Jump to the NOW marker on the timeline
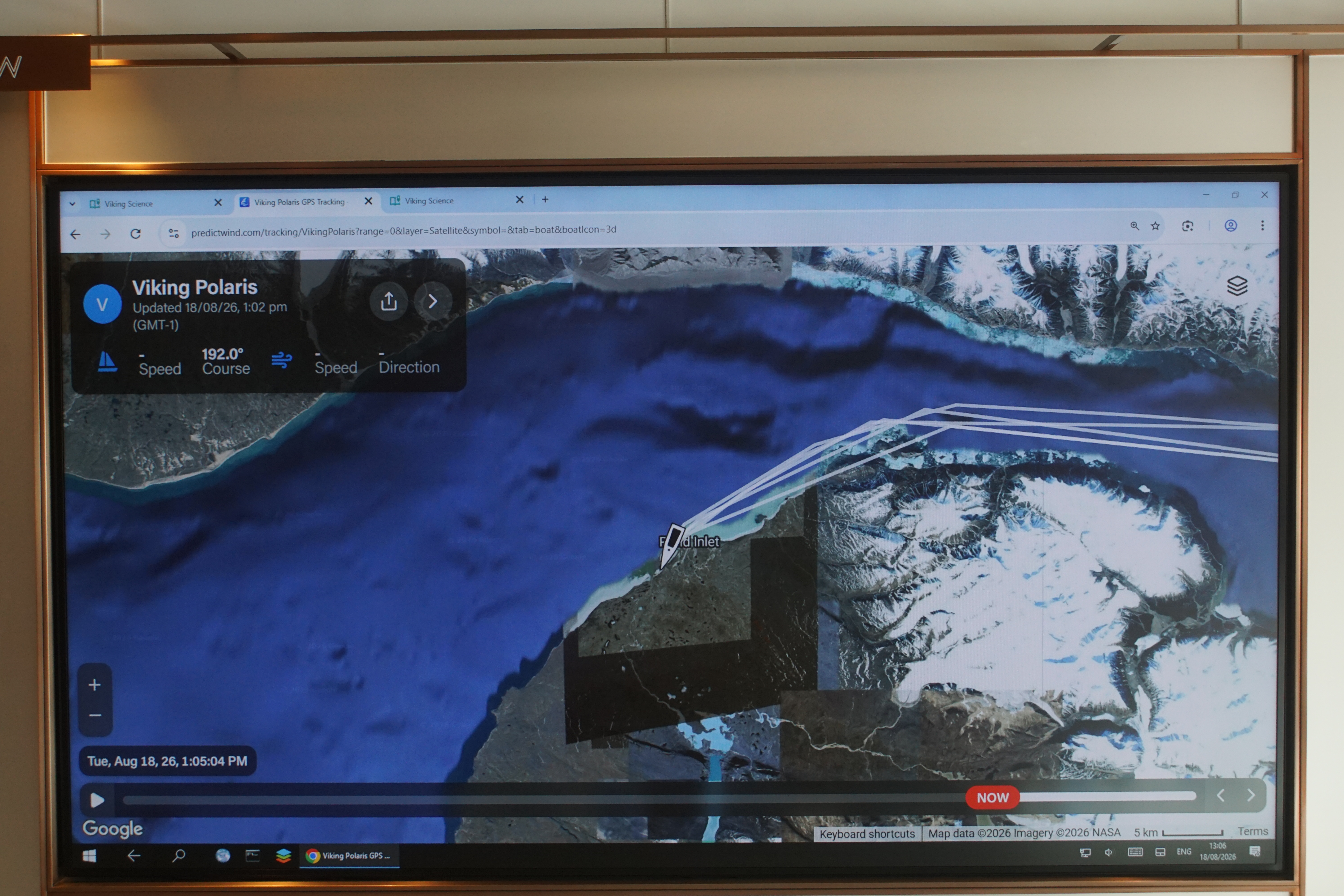 tap(993, 798)
